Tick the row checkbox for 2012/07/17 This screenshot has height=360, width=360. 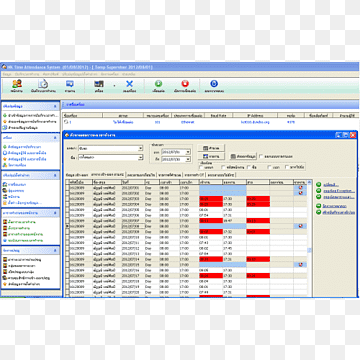[67, 276]
